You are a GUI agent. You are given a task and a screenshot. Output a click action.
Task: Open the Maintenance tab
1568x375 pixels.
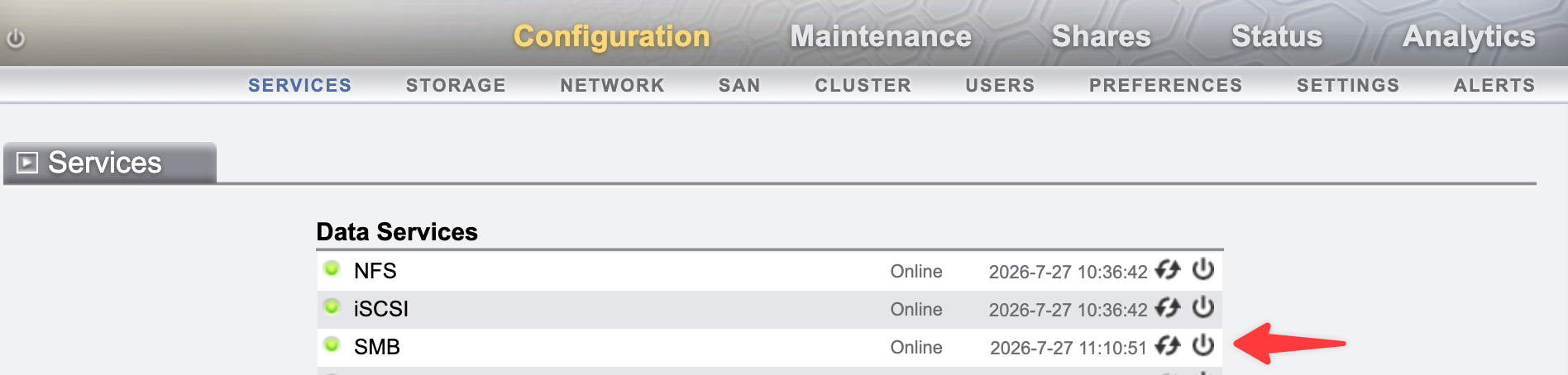(881, 36)
